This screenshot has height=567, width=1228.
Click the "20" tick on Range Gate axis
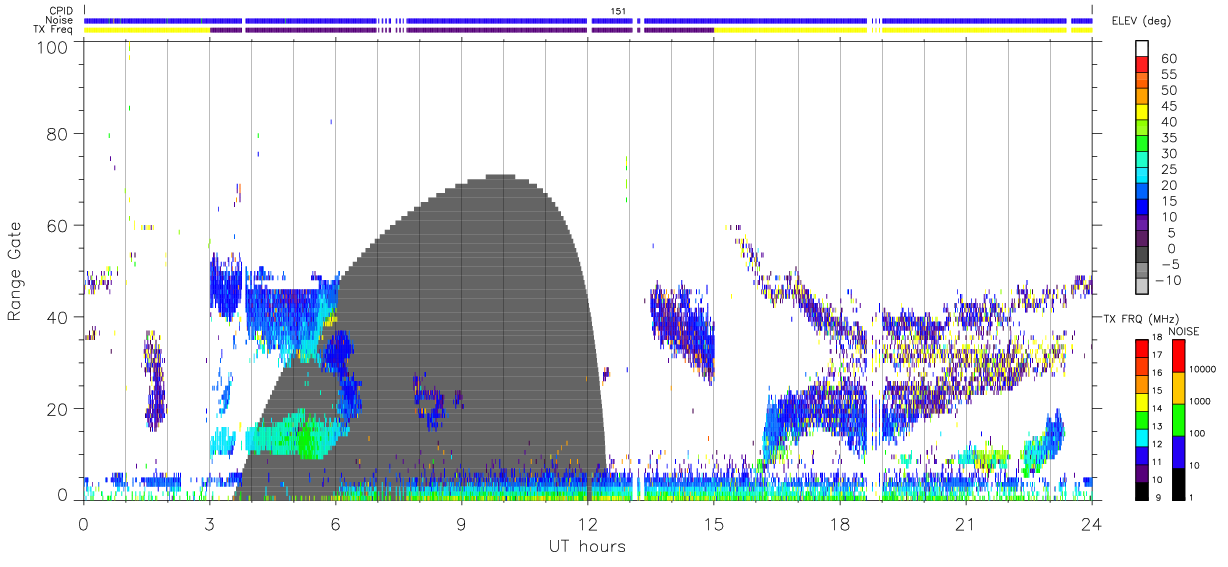(59, 409)
